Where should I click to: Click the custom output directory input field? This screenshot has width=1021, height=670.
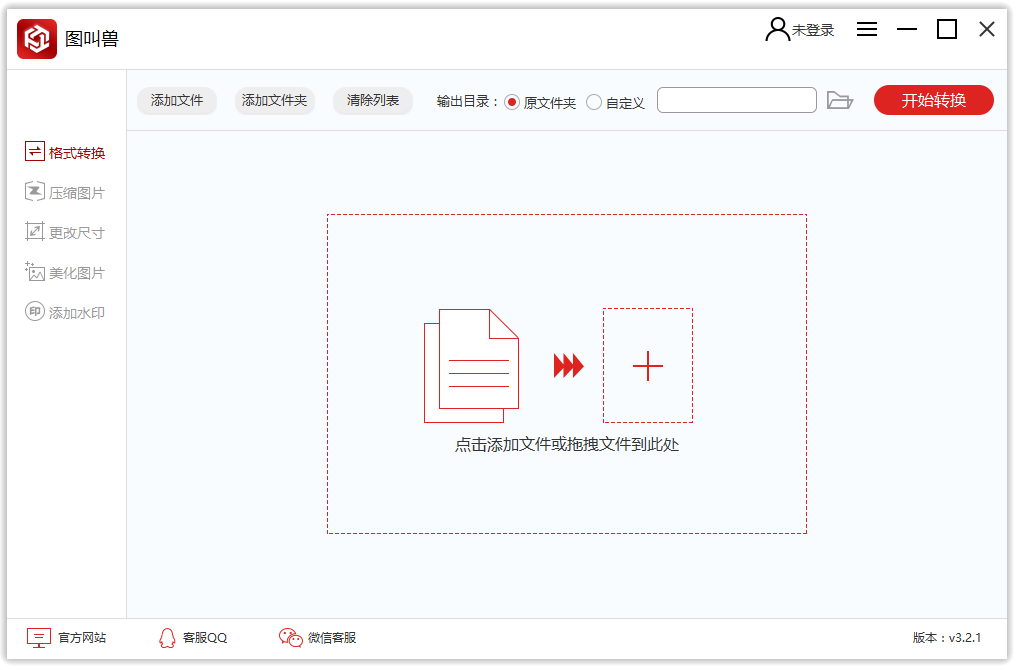pos(736,100)
